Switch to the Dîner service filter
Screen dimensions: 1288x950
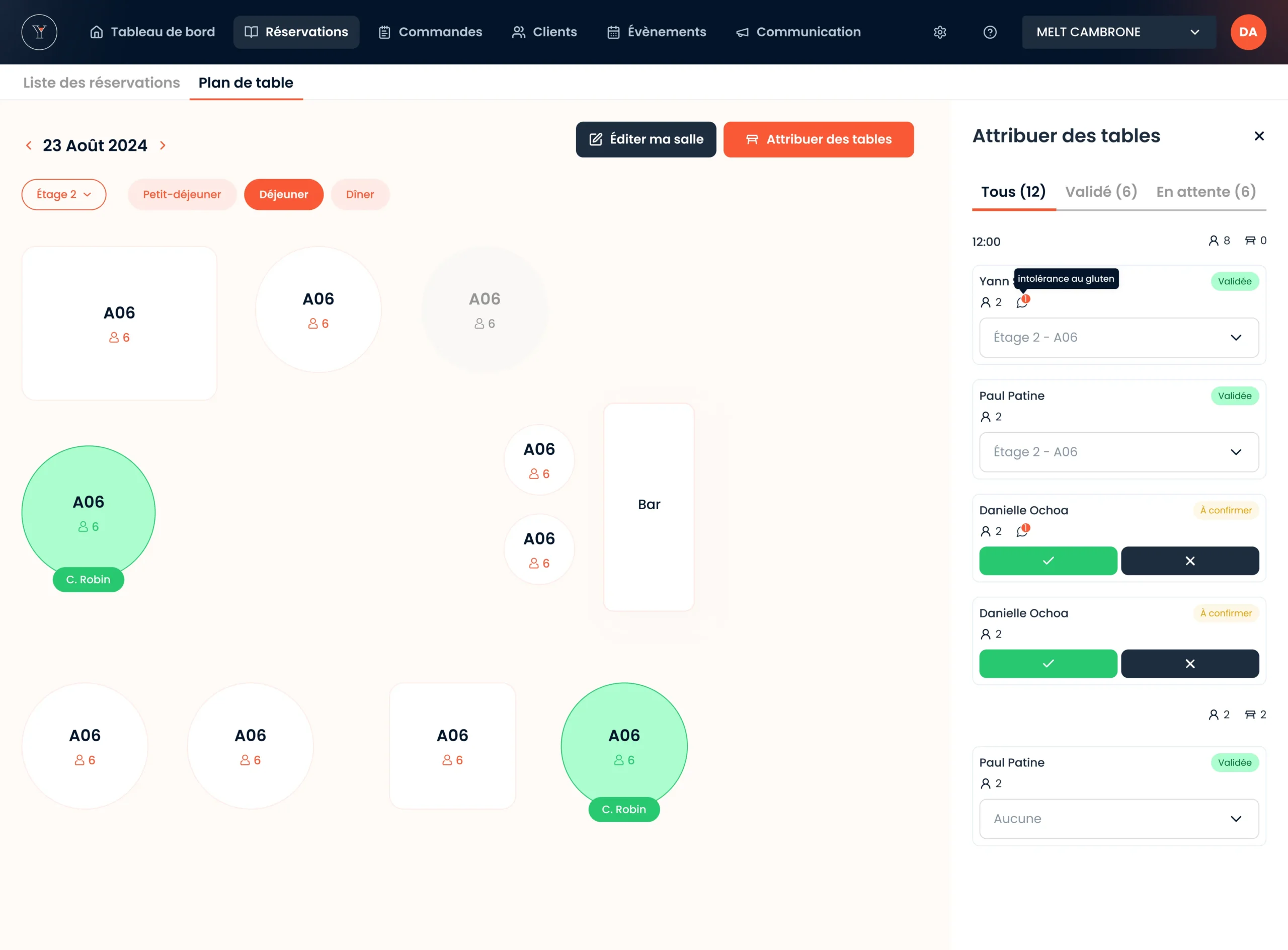[x=360, y=194]
